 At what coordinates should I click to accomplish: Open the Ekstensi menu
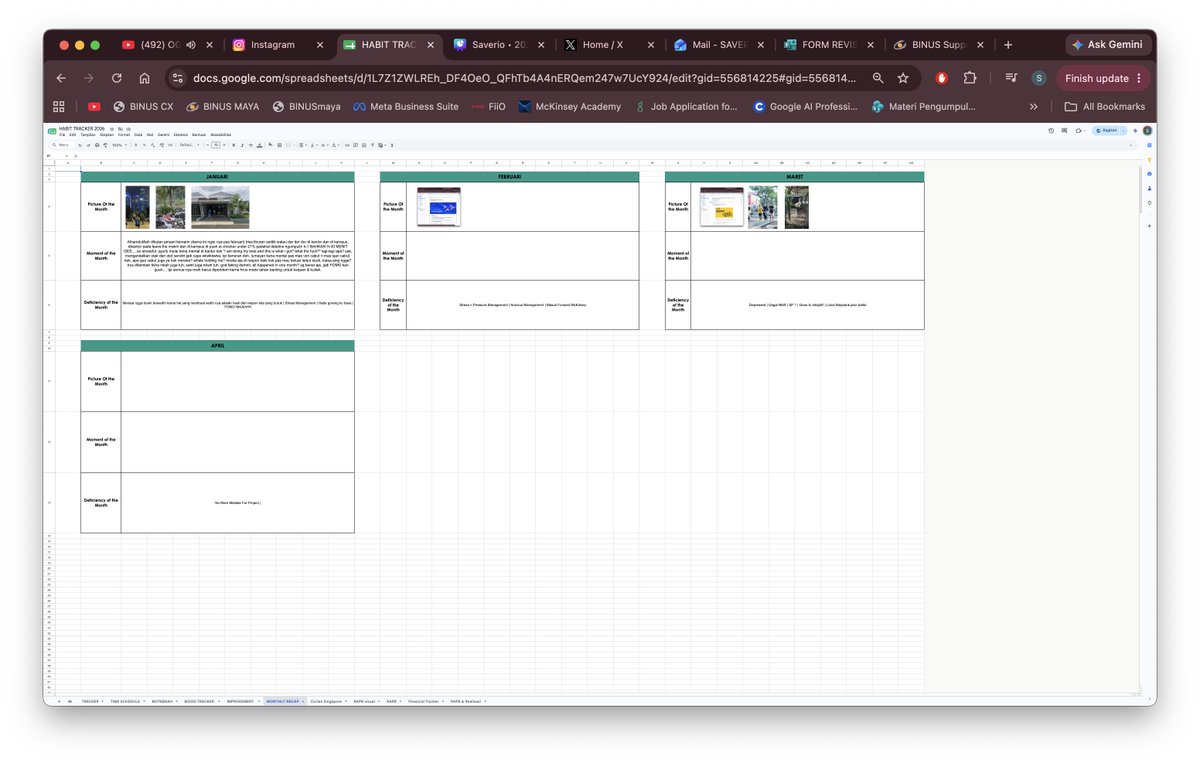pyautogui.click(x=181, y=135)
